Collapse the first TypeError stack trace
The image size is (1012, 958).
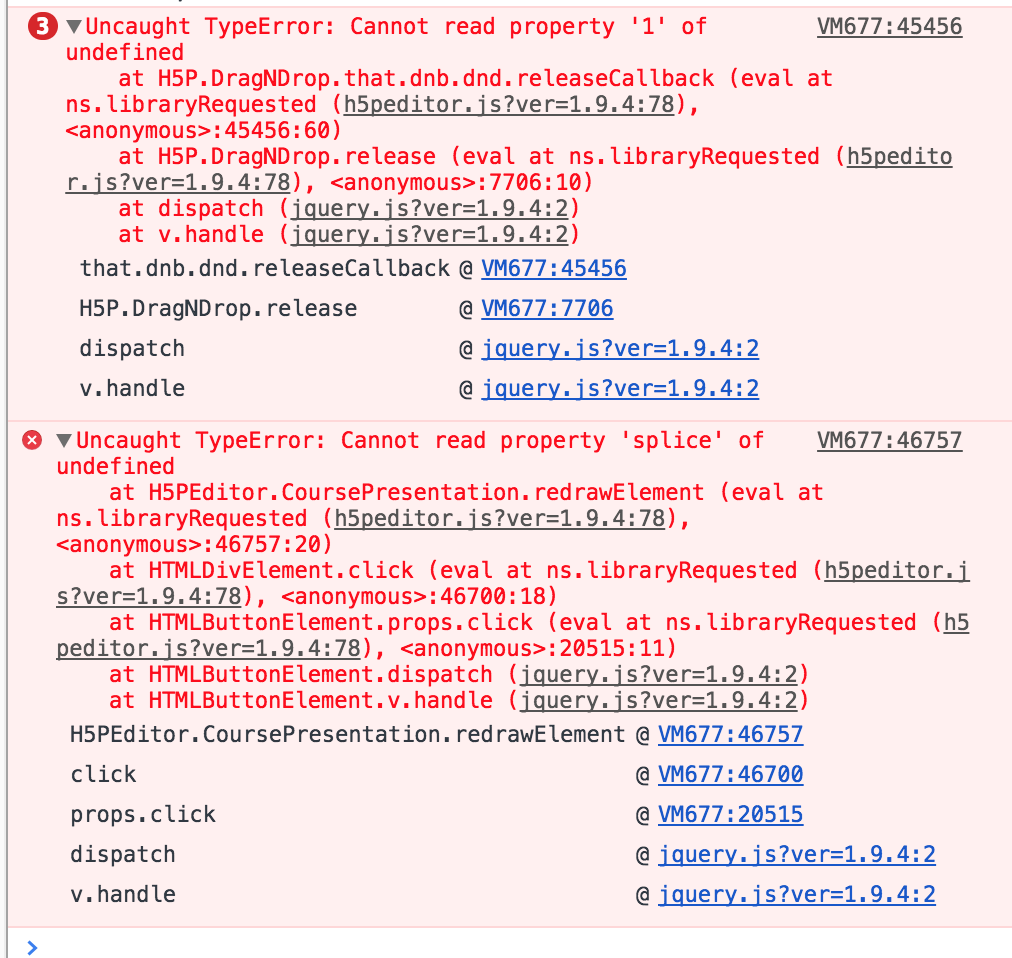point(74,26)
